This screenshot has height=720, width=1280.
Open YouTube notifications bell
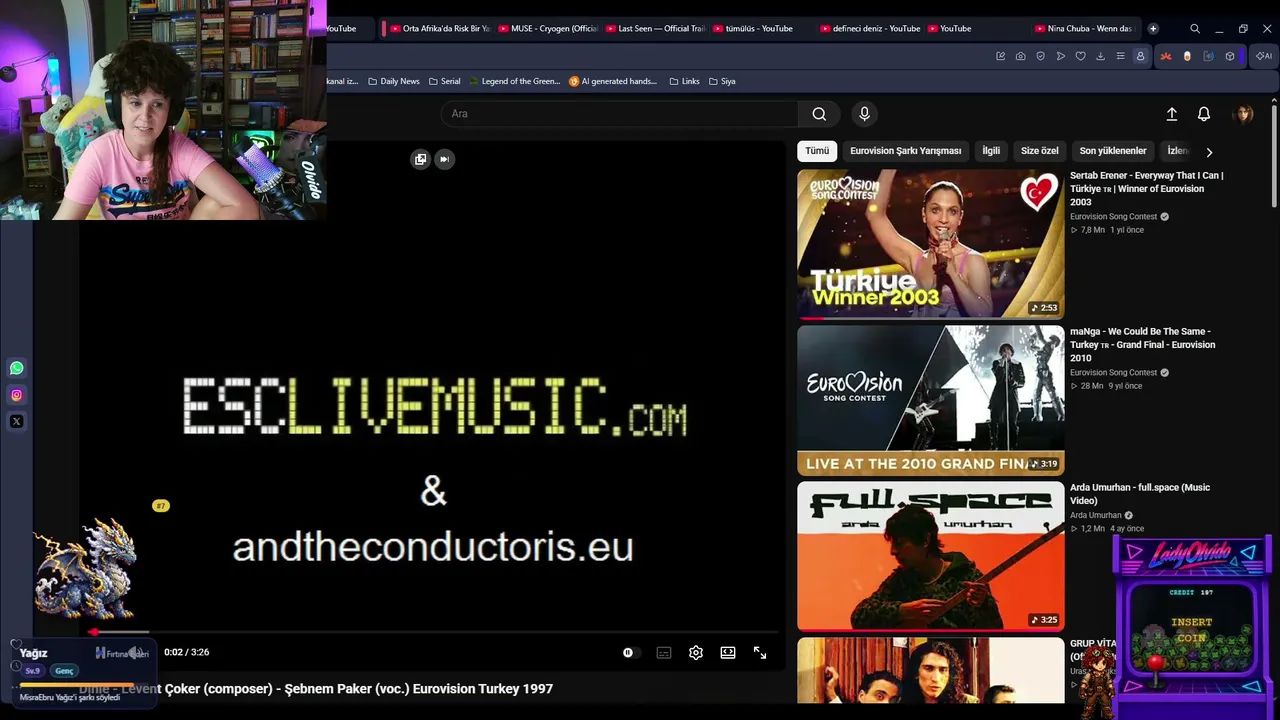pyautogui.click(x=1204, y=114)
